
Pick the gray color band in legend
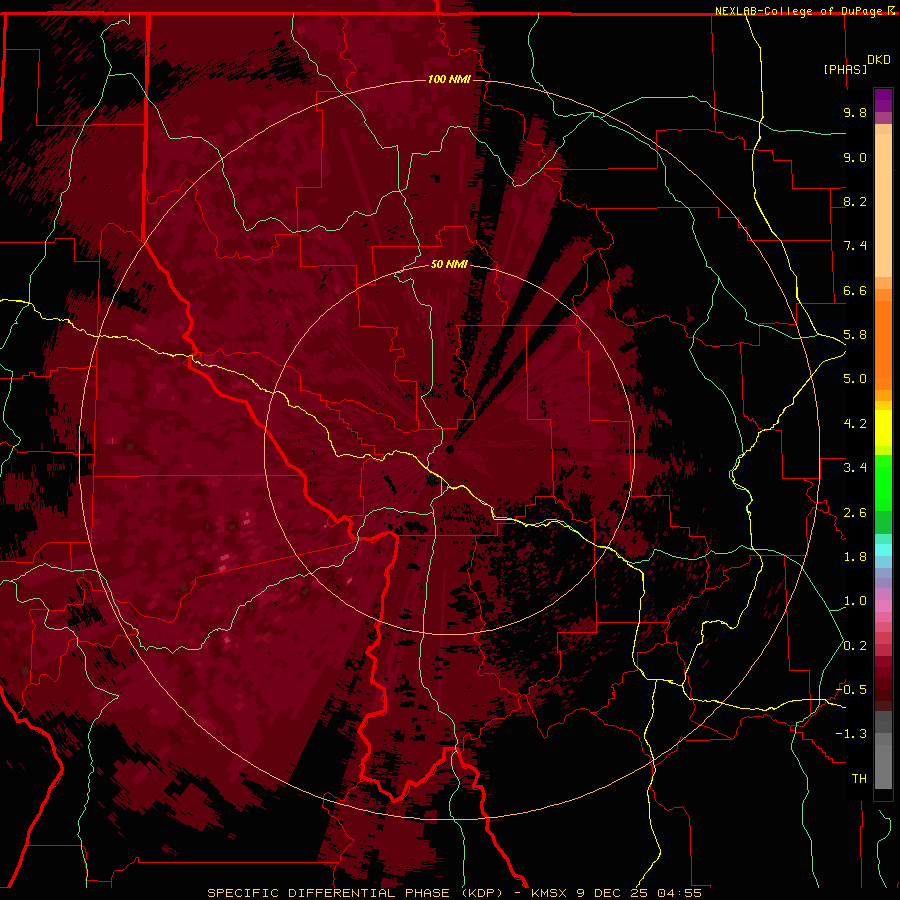coord(883,751)
